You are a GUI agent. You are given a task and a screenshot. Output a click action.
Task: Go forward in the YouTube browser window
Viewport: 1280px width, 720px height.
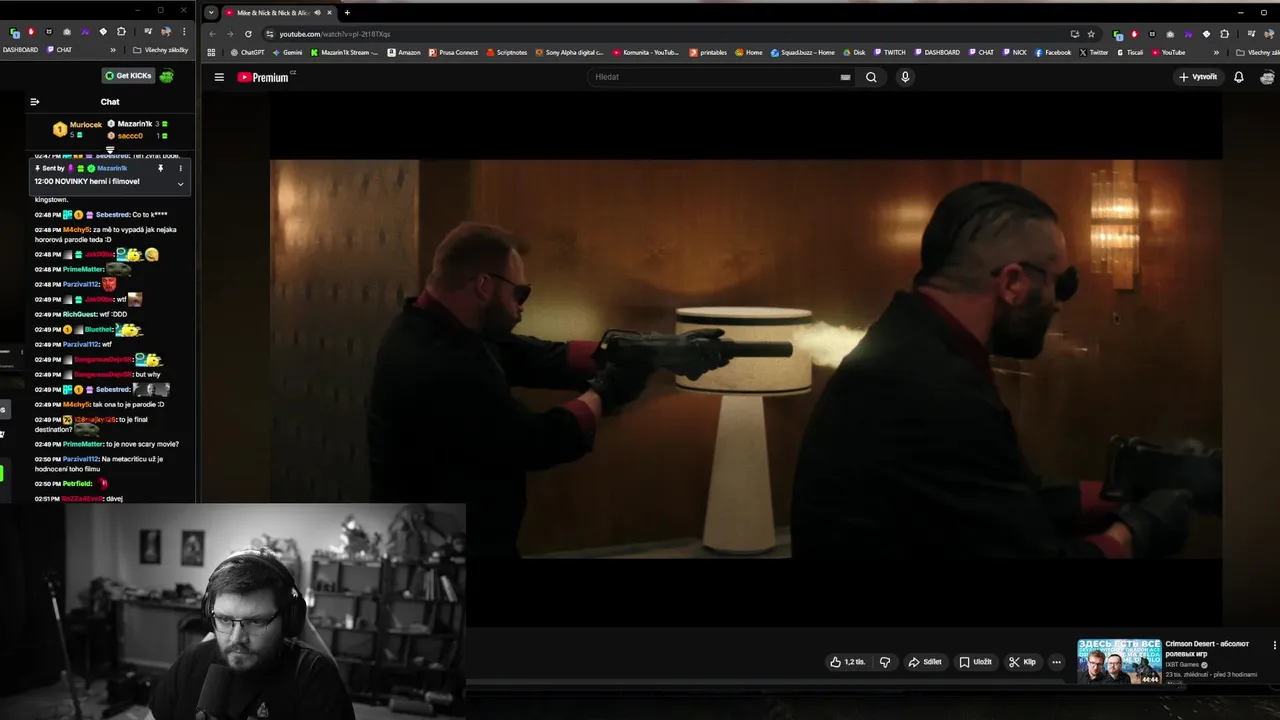[x=230, y=34]
